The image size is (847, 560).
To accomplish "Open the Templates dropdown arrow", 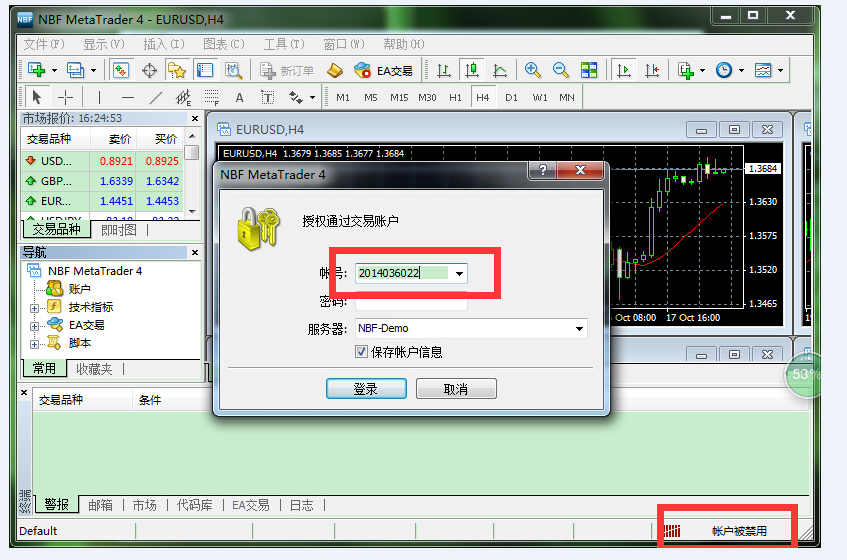I will point(781,71).
